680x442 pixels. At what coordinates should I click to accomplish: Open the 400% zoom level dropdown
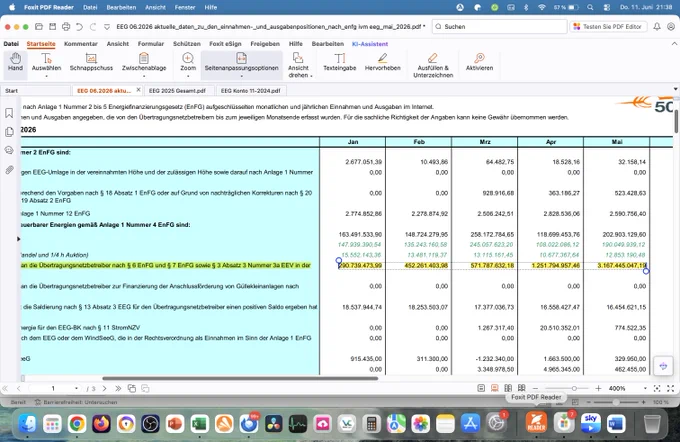click(x=645, y=388)
